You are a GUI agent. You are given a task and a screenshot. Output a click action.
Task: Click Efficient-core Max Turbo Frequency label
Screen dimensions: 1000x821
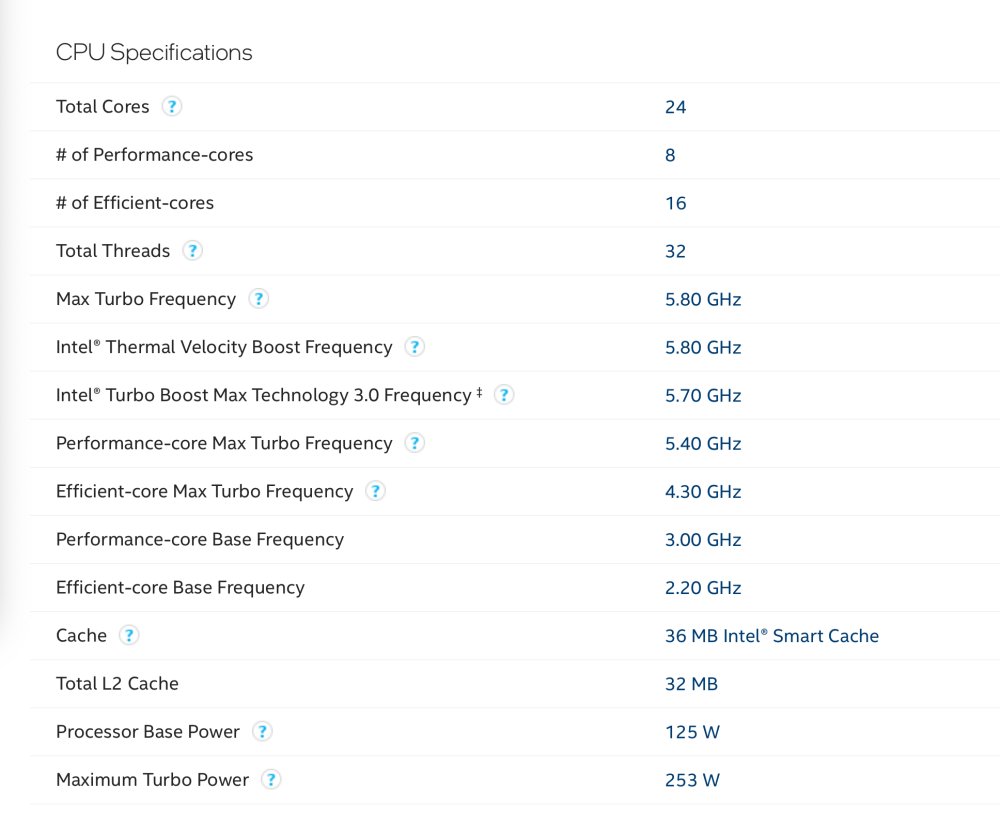[204, 491]
